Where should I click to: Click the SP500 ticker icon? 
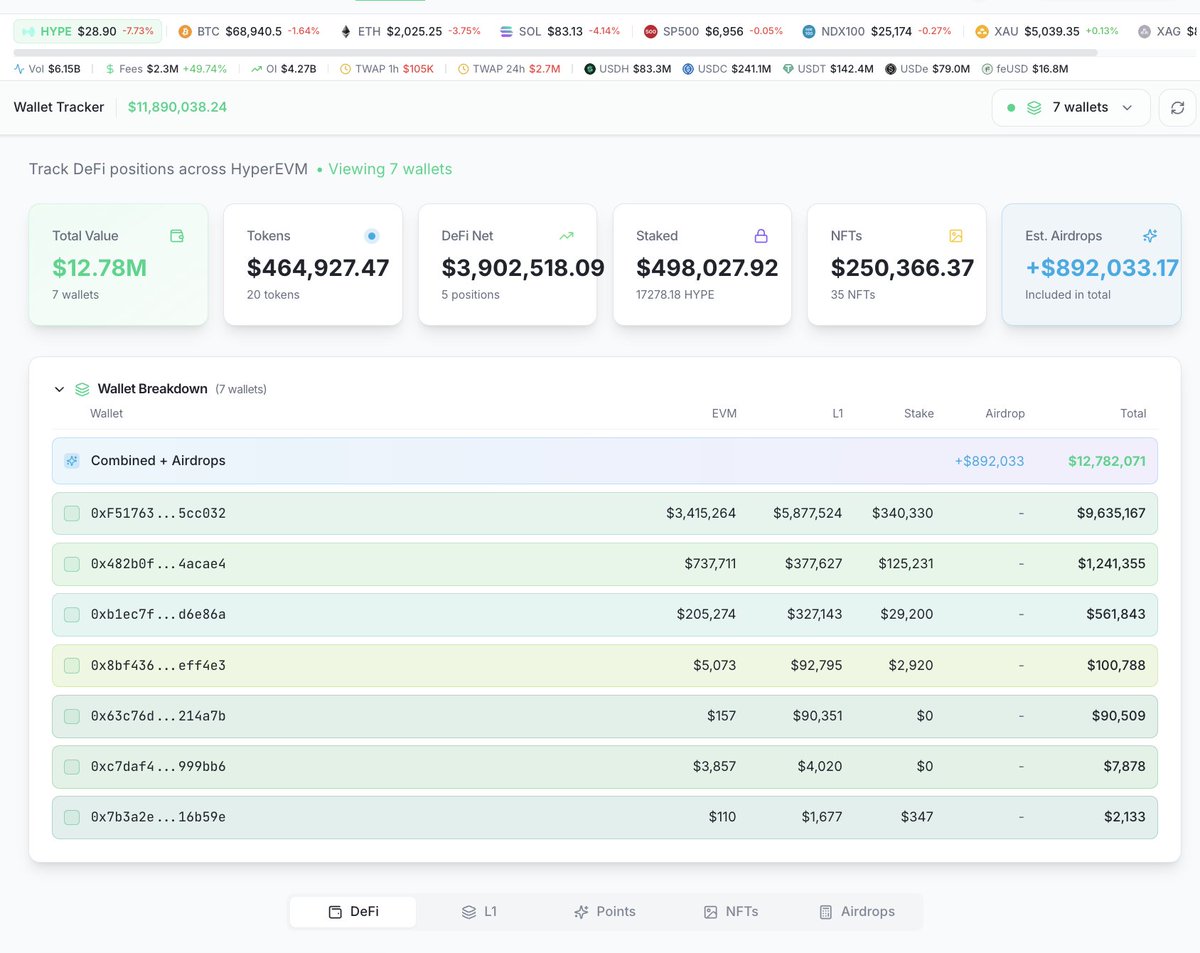coord(651,31)
